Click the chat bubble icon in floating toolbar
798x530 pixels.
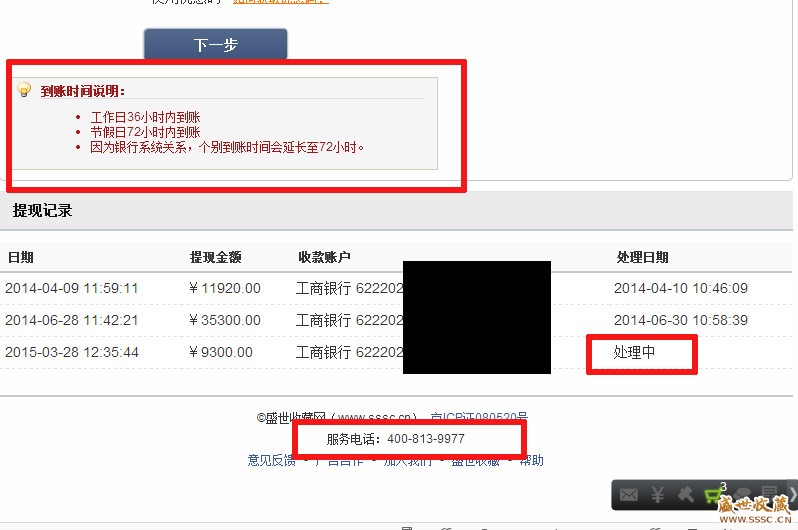(743, 494)
